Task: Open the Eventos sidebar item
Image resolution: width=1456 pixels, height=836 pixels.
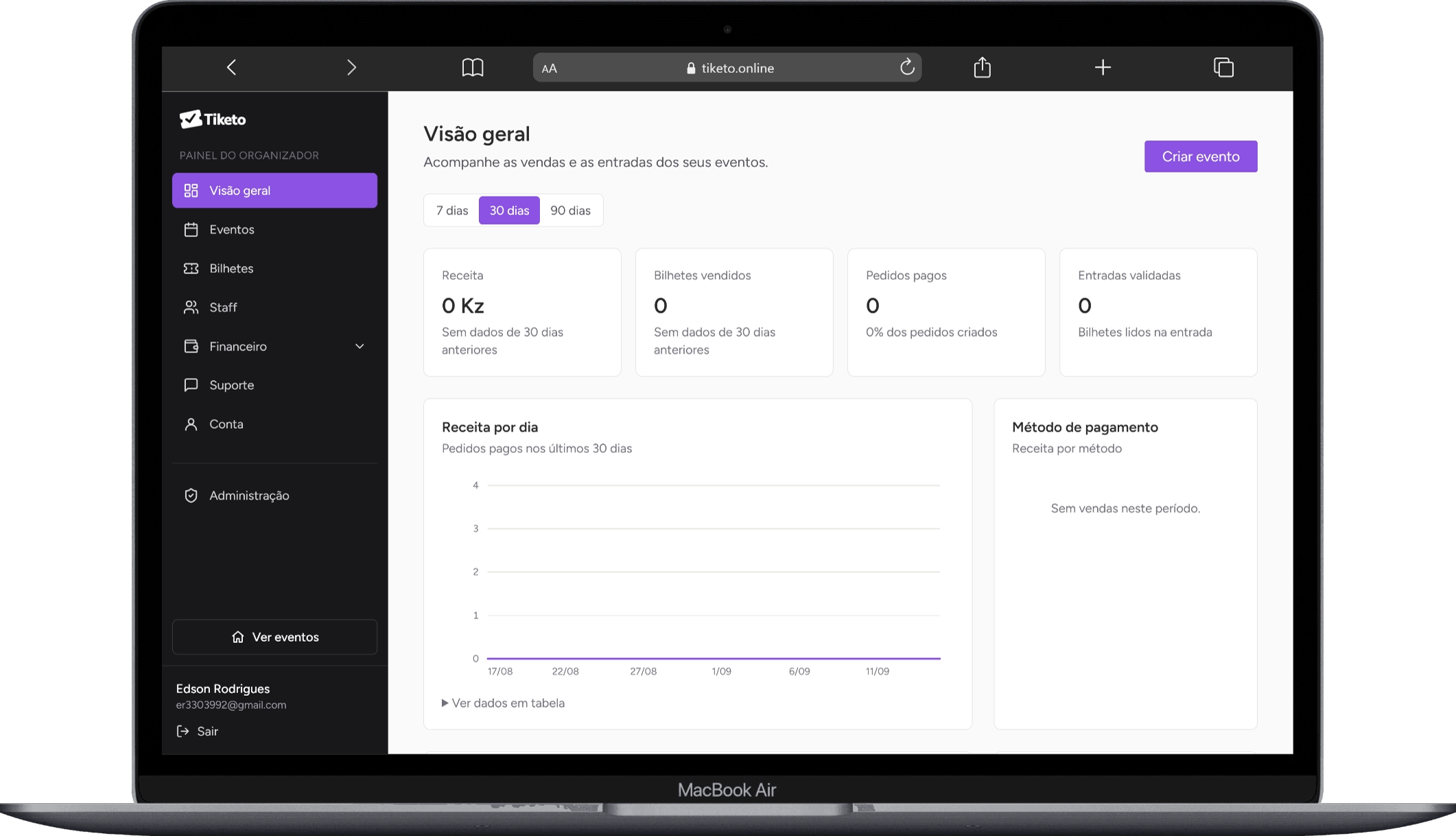Action: [x=274, y=229]
